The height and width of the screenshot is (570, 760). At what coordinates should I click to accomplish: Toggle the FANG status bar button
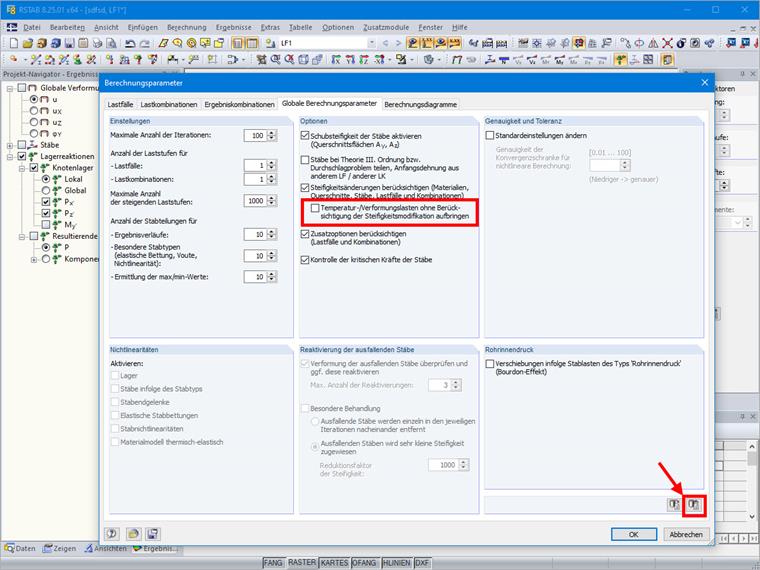[x=273, y=563]
